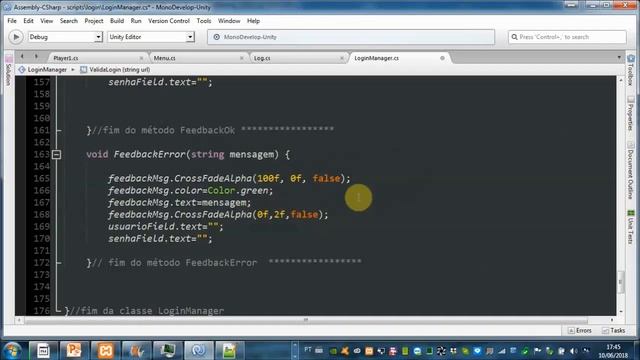This screenshot has width=640, height=360.
Task: Click LoginManager class breadcrumb
Action: pos(42,70)
